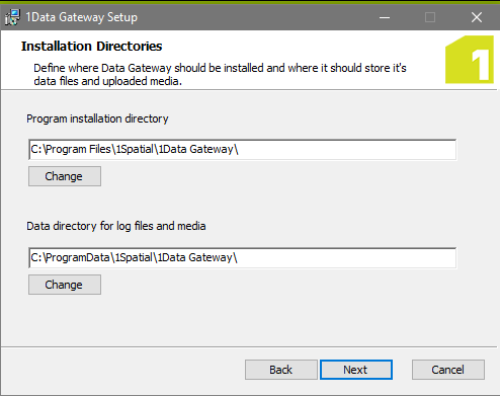Click the '1Data Gateway Setup' title text

click(82, 17)
